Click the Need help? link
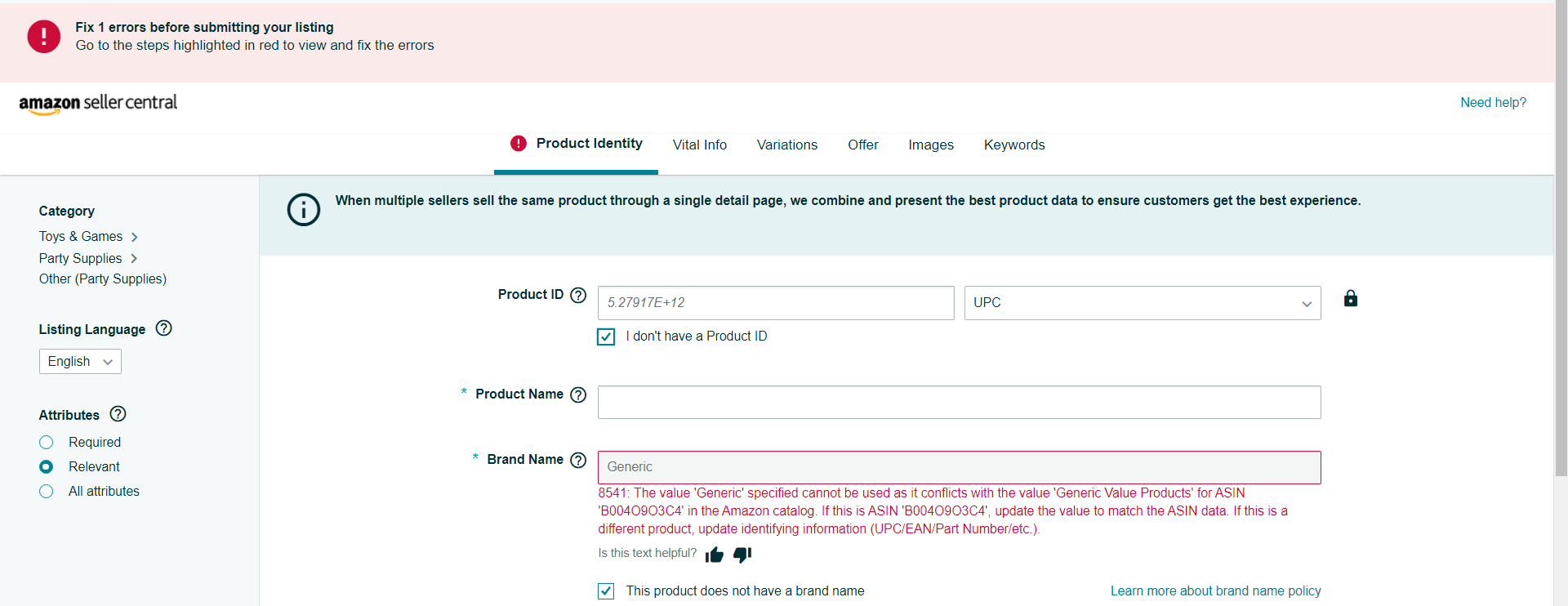Screen dimensions: 1568x606 tap(1493, 103)
